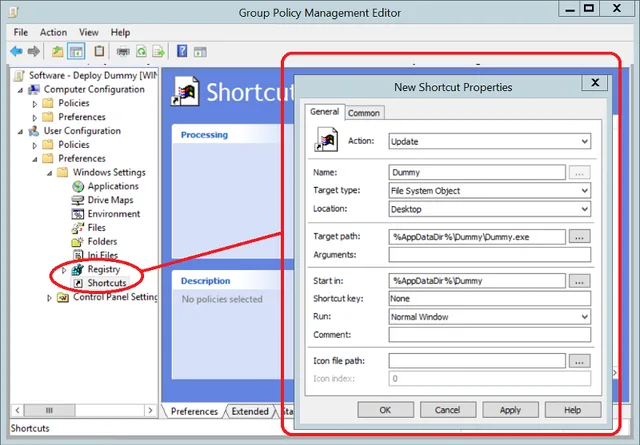Image resolution: width=640 pixels, height=445 pixels.
Task: Click the dialog Help button
Action: point(573,410)
